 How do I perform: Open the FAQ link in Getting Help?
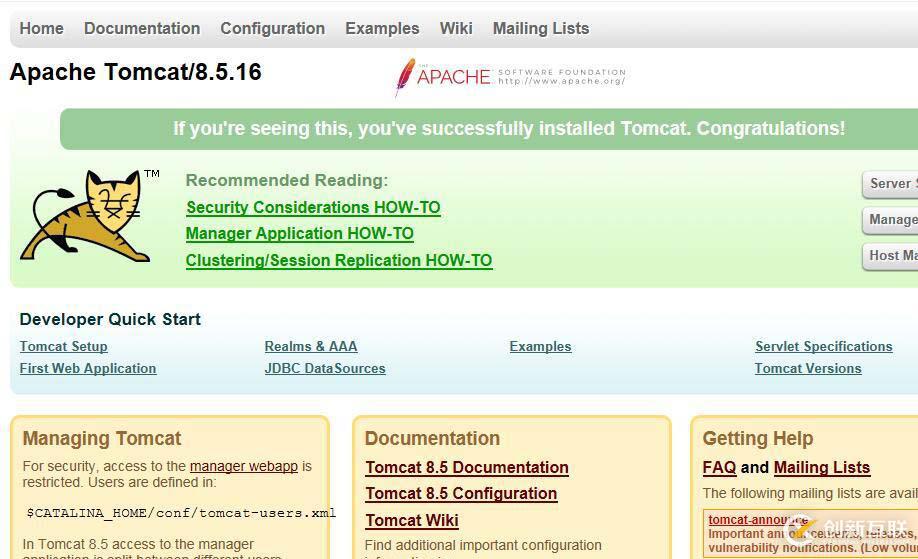coord(720,468)
